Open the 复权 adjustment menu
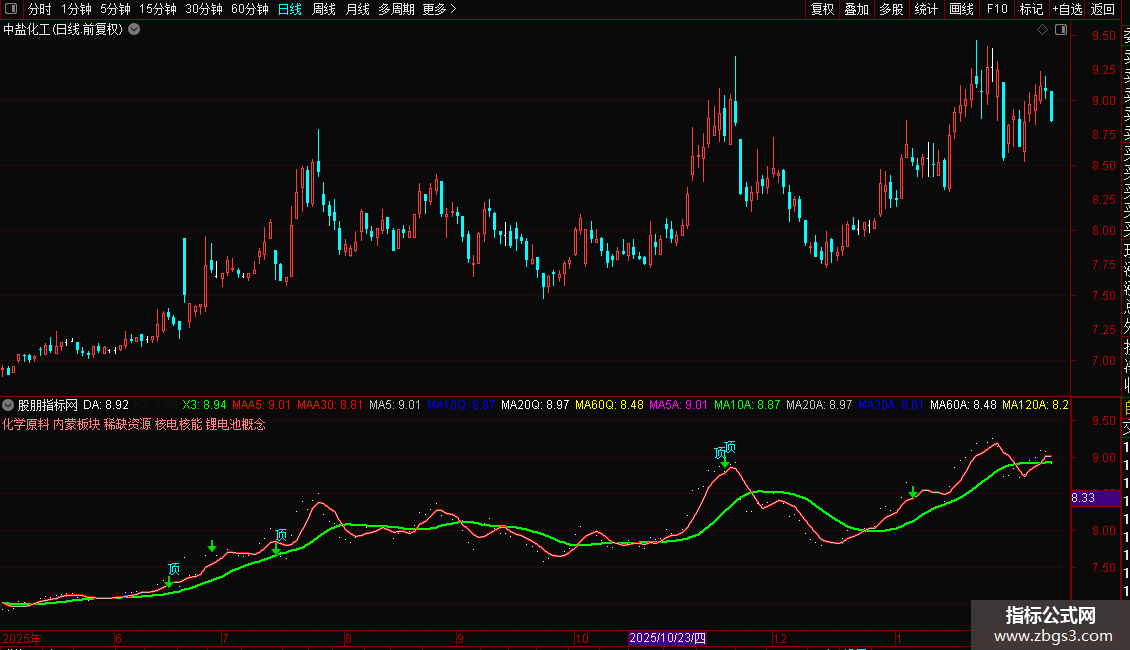 (822, 9)
